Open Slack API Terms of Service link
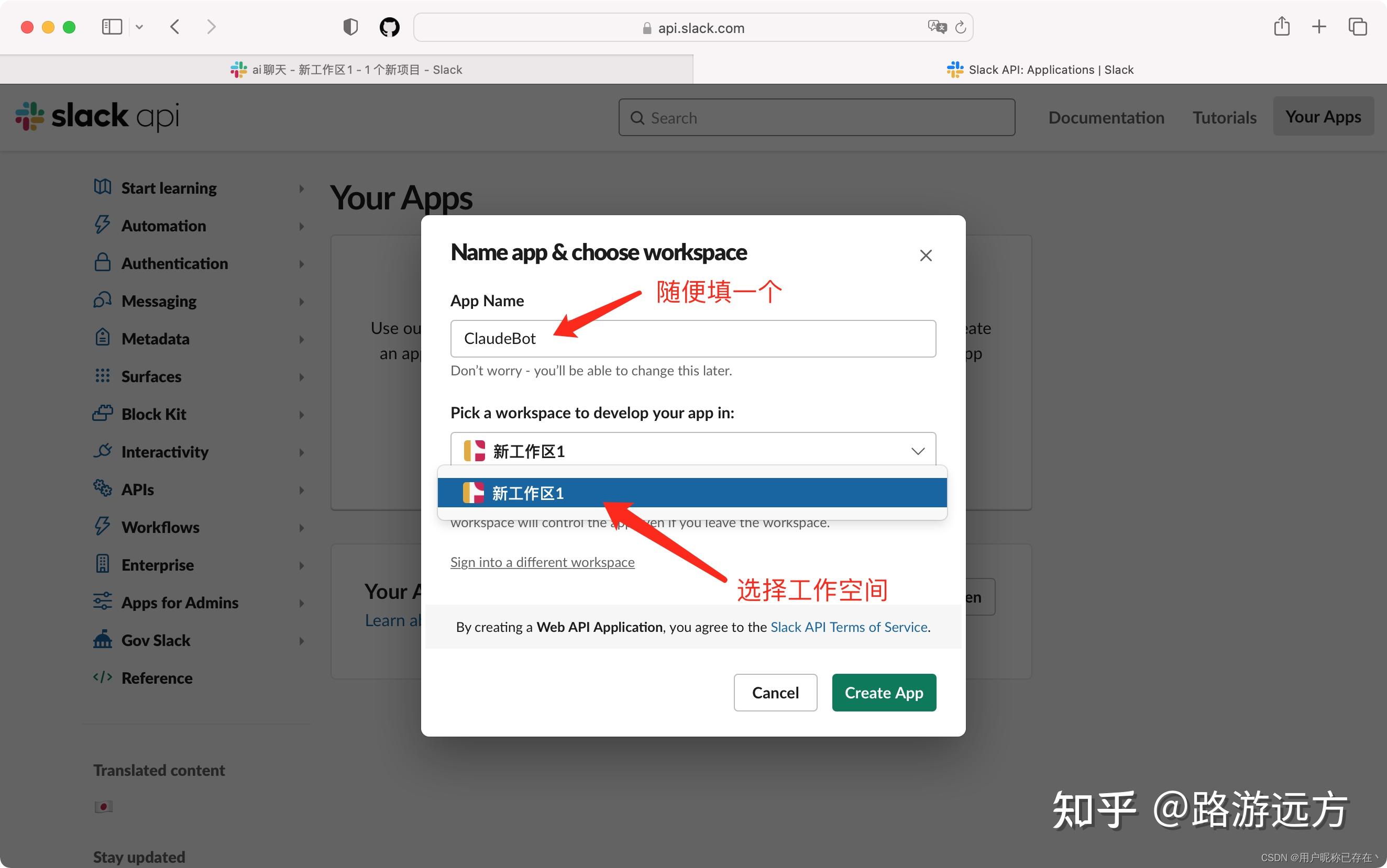The image size is (1387, 868). point(849,627)
